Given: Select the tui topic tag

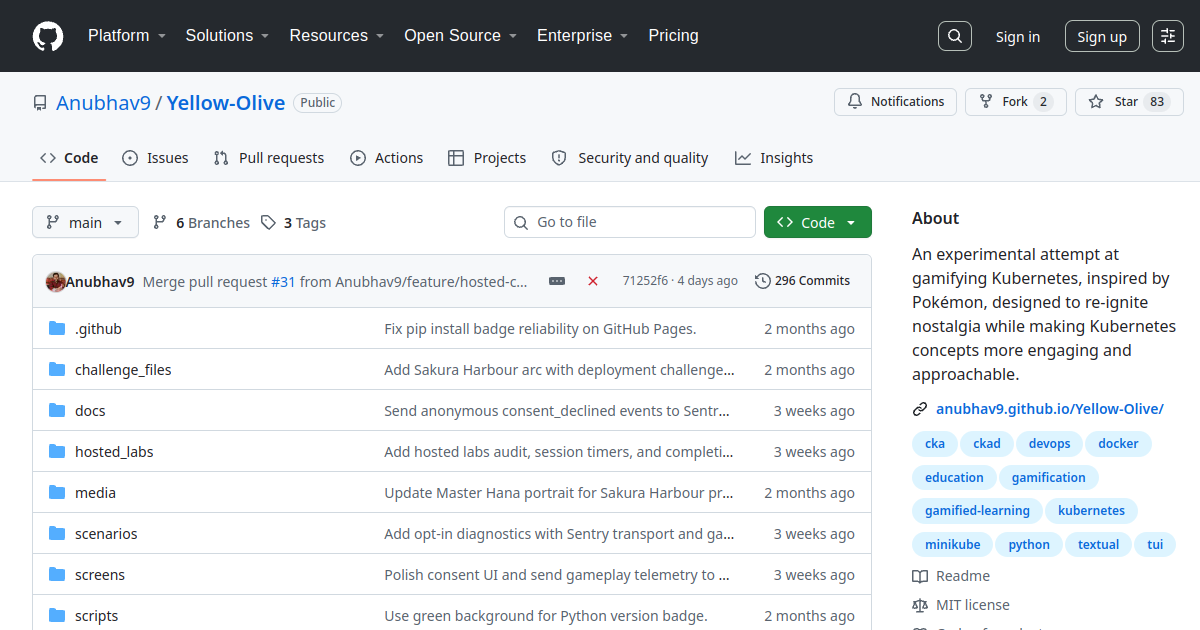Looking at the screenshot, I should pyautogui.click(x=1155, y=545).
